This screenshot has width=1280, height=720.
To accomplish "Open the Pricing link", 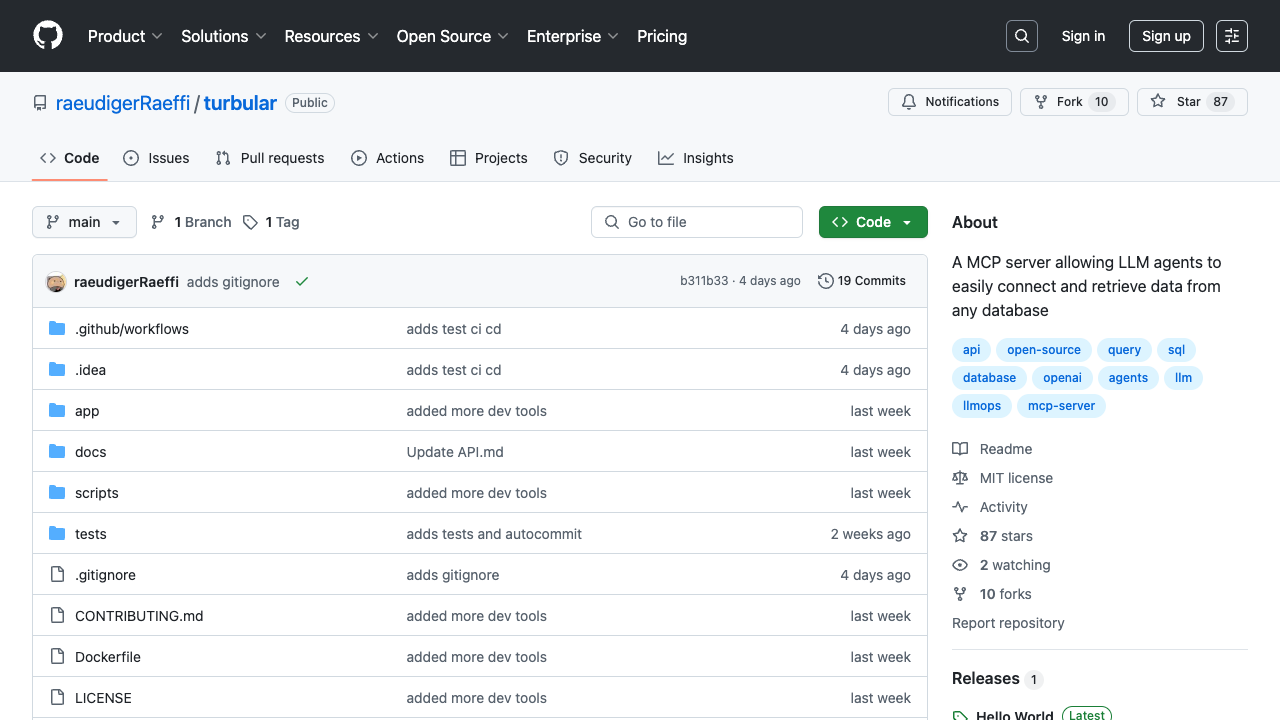I will [662, 36].
